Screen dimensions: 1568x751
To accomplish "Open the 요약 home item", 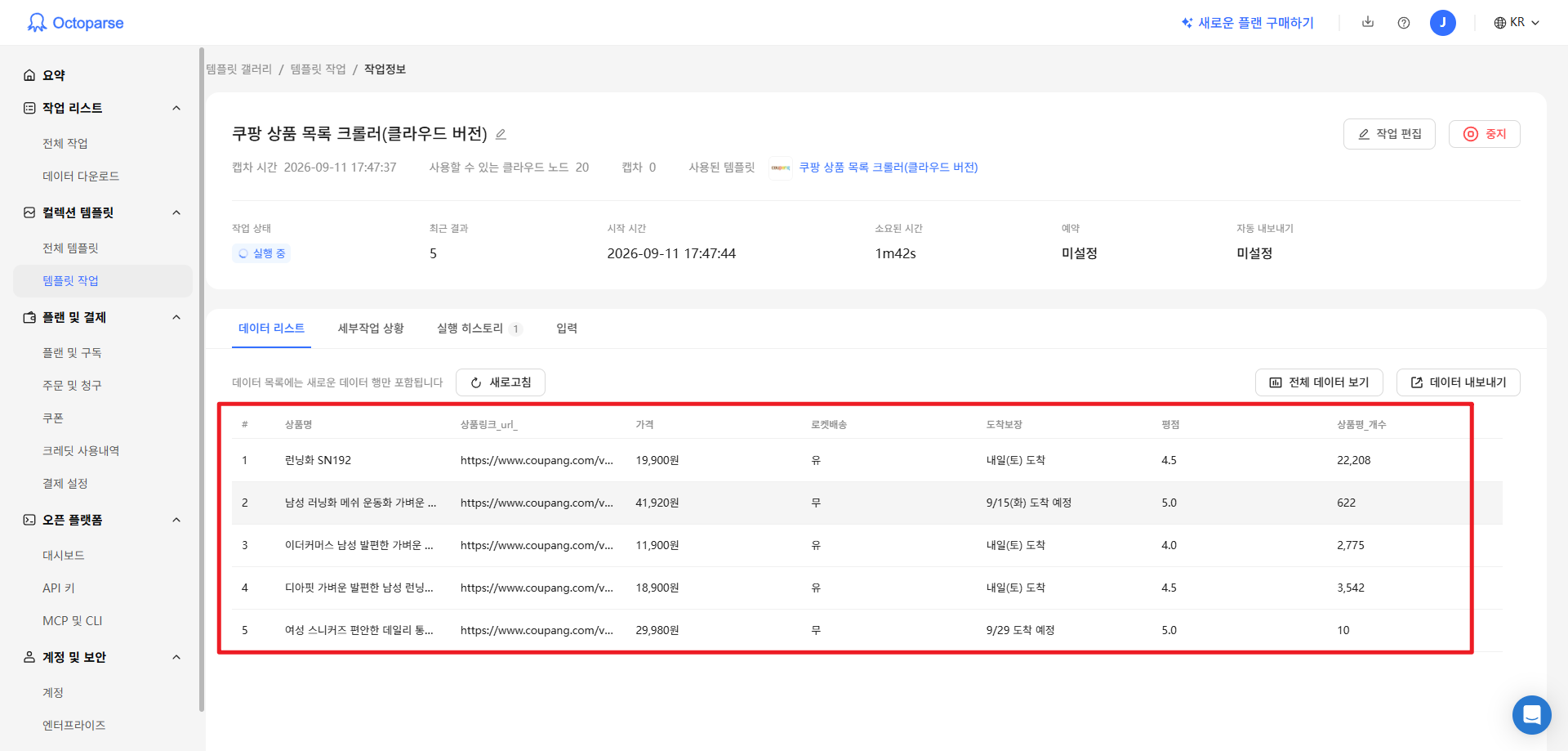I will point(54,75).
